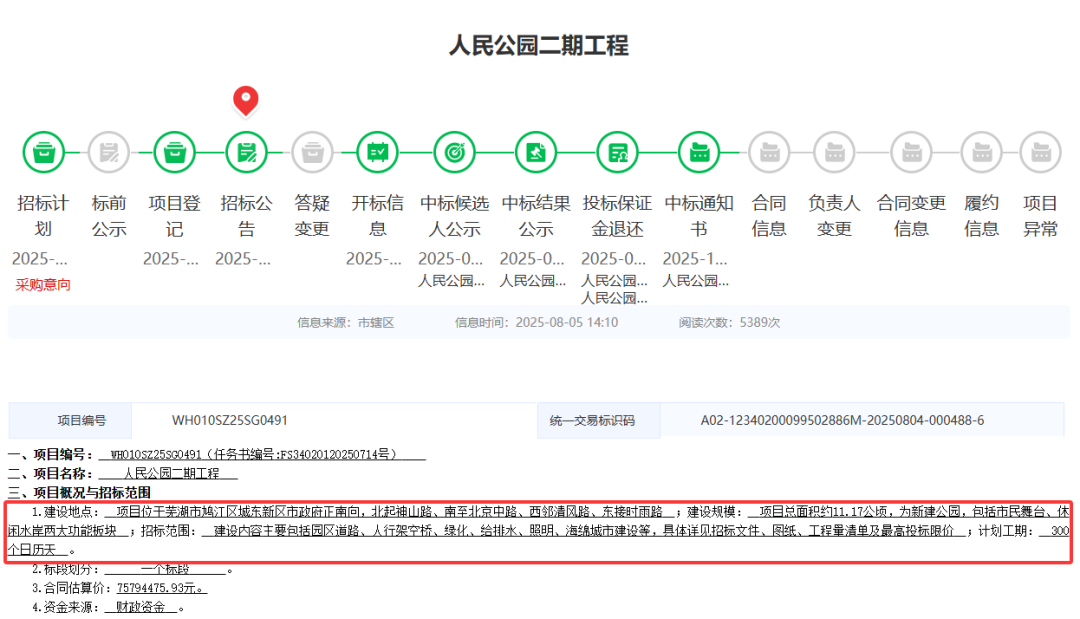Click the date under 招标计划
The height and width of the screenshot is (619, 1080).
(x=40, y=259)
